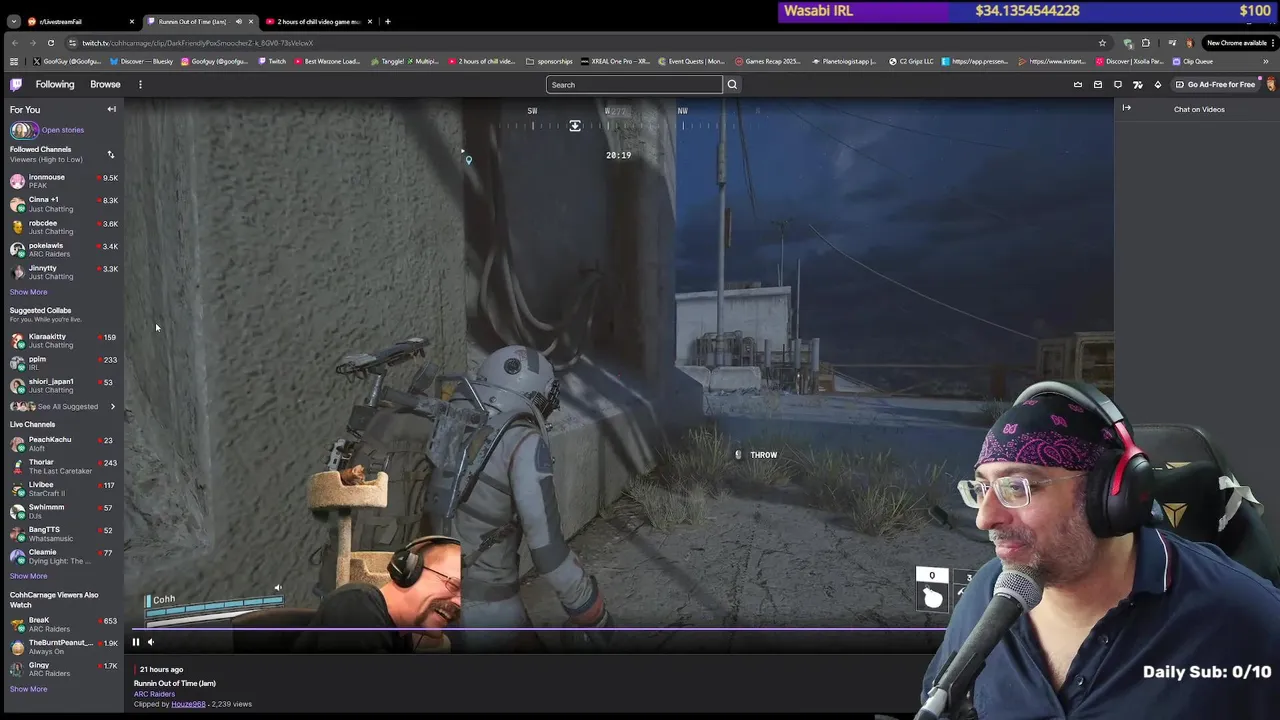
Task: Seek in the clip progress bar
Action: (x=540, y=630)
